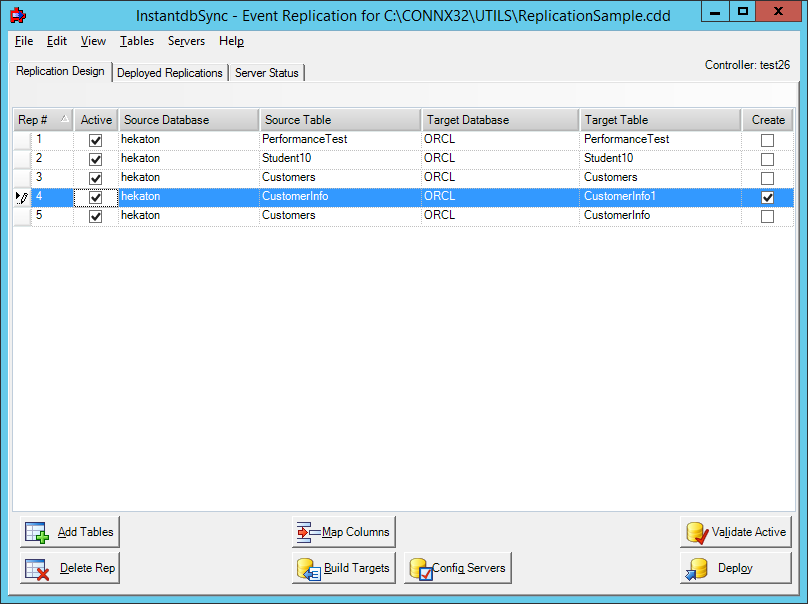Click the pencil edit indicator on row 4

[21, 196]
